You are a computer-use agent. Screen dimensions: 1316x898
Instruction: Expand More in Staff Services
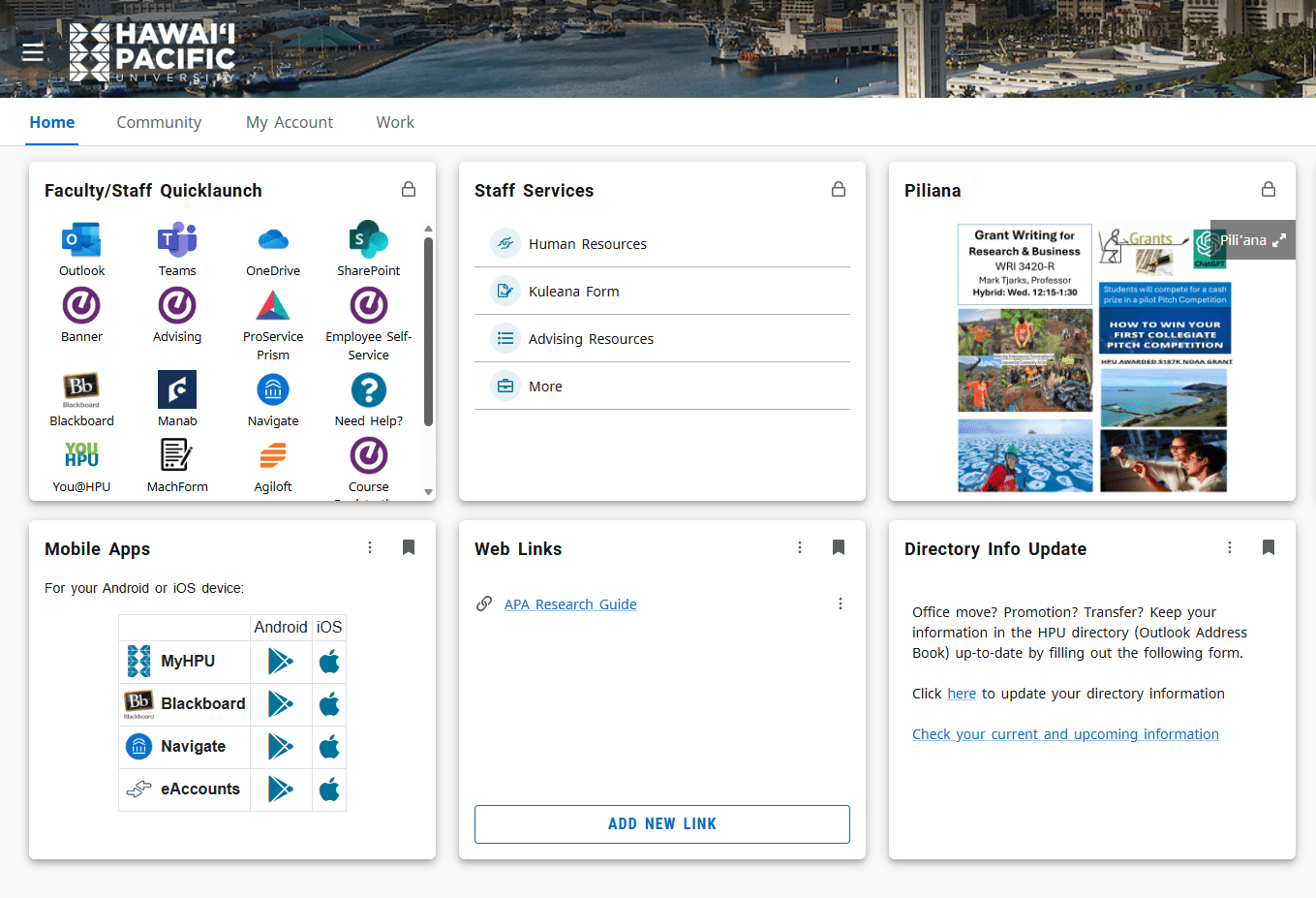coord(662,387)
